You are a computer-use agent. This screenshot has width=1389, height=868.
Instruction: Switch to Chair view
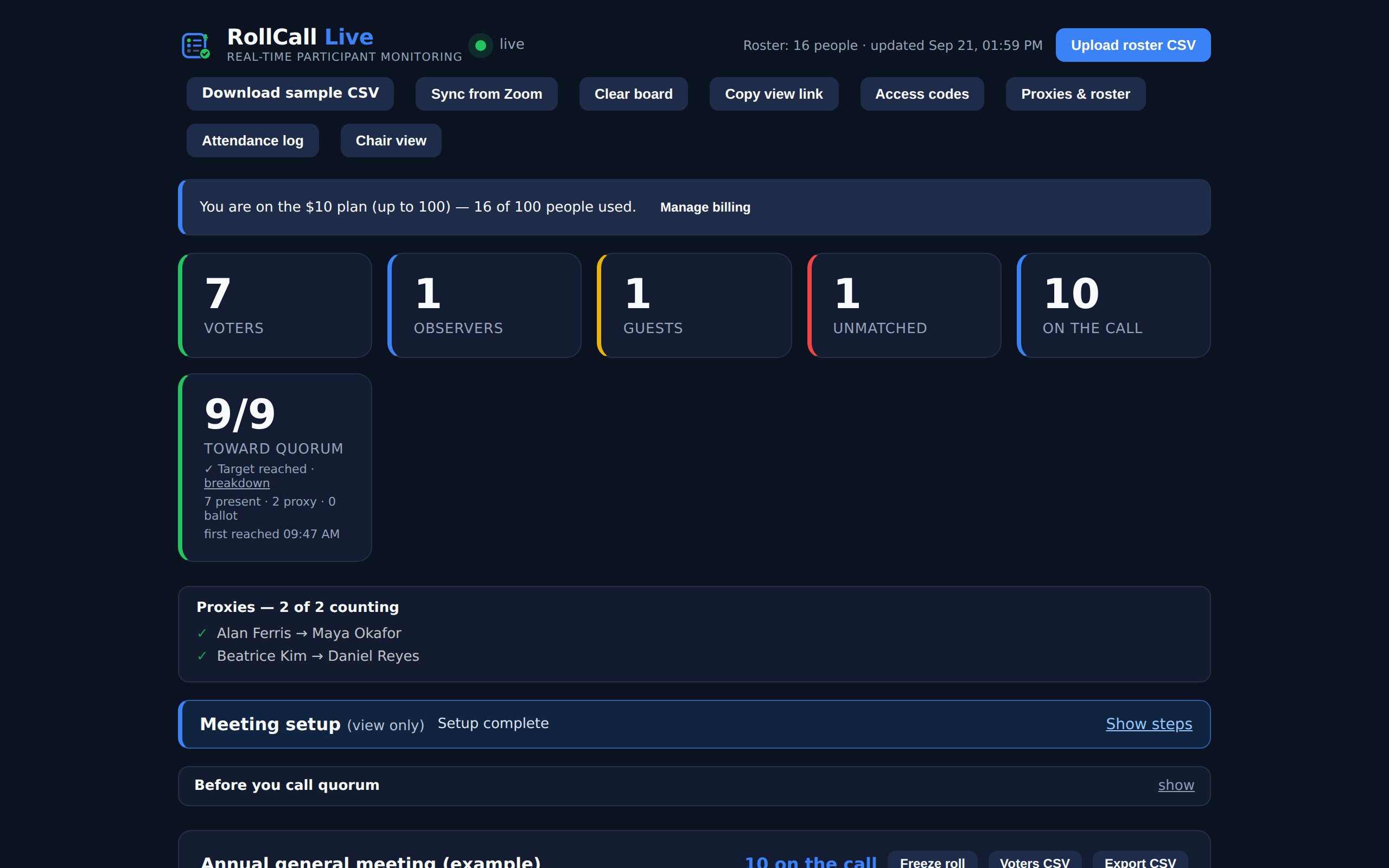[391, 141]
